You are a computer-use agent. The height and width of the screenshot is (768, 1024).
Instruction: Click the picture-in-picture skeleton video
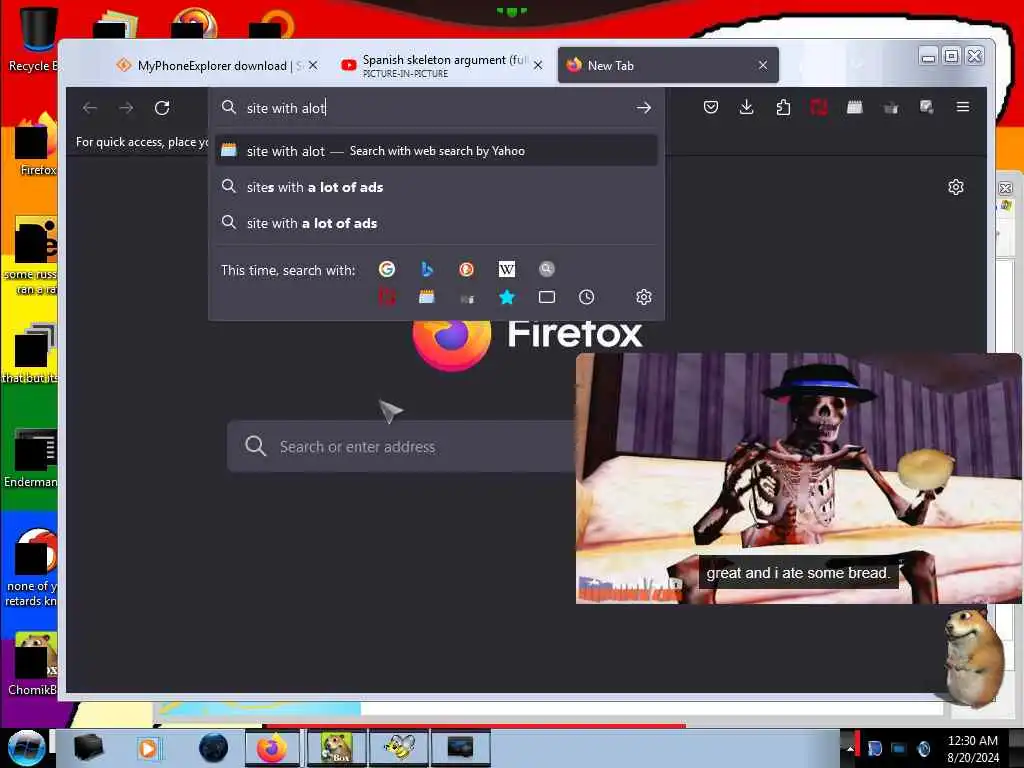click(798, 478)
